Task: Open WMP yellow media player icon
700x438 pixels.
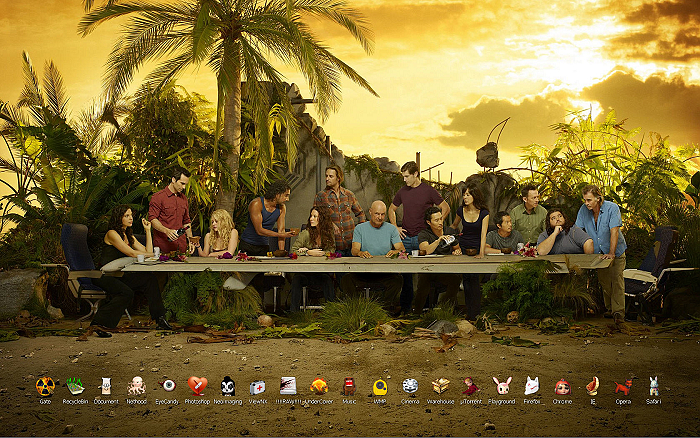Action: pos(380,386)
